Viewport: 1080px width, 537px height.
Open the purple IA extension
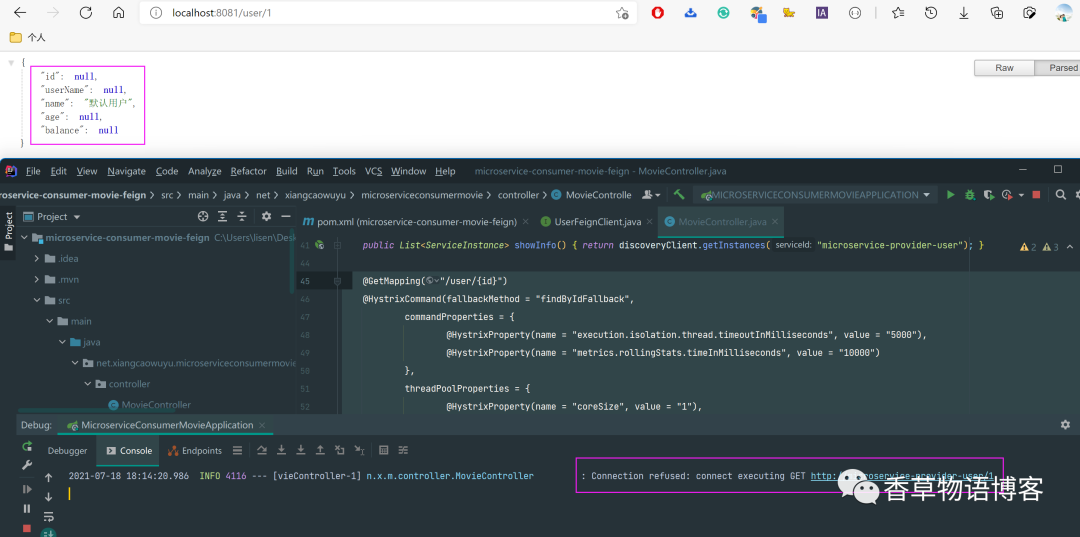[822, 12]
